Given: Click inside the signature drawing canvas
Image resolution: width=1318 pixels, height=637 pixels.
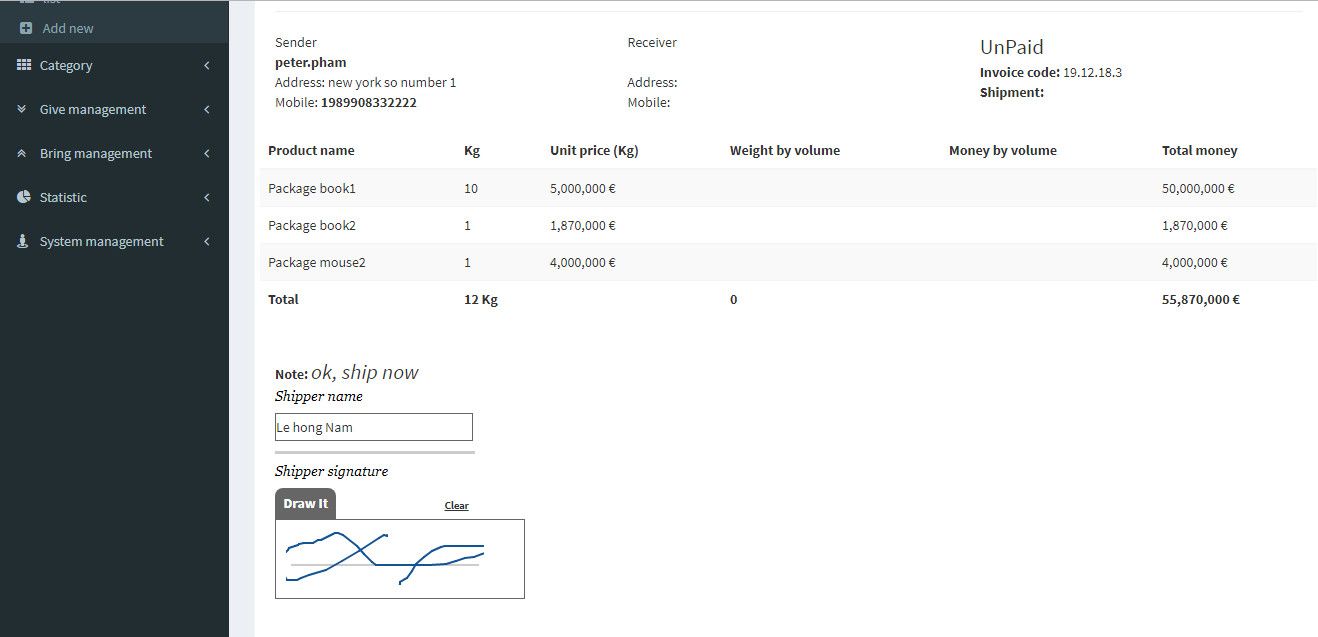Looking at the screenshot, I should click(399, 558).
